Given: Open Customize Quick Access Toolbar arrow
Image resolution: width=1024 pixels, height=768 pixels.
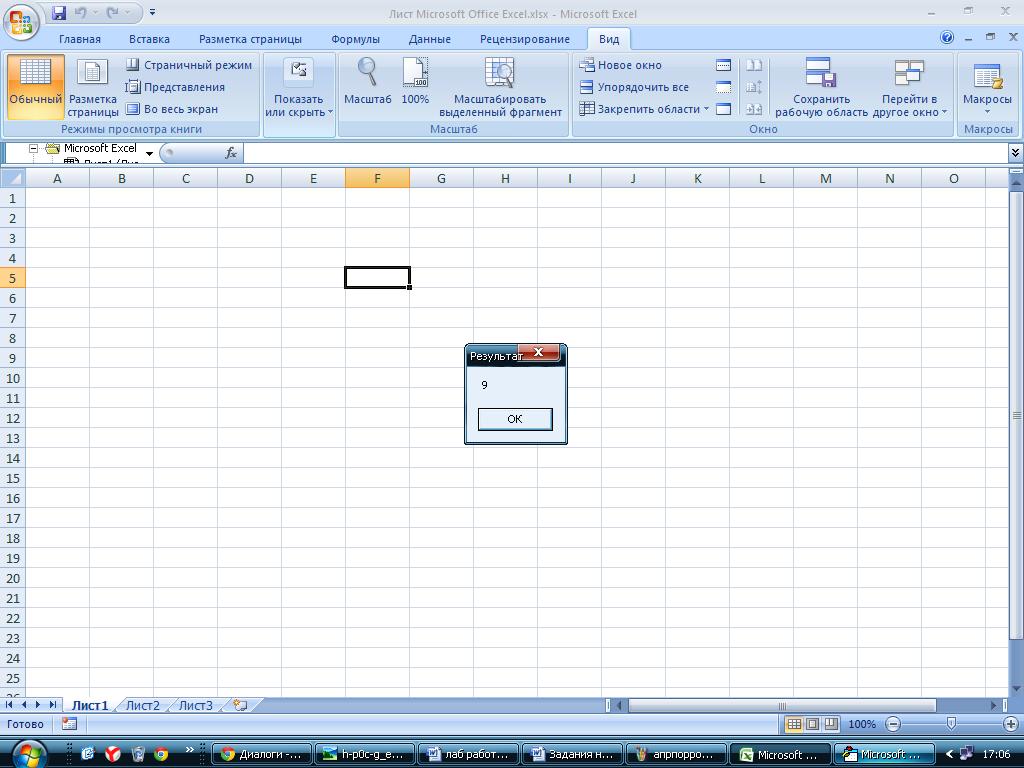Looking at the screenshot, I should [x=152, y=12].
